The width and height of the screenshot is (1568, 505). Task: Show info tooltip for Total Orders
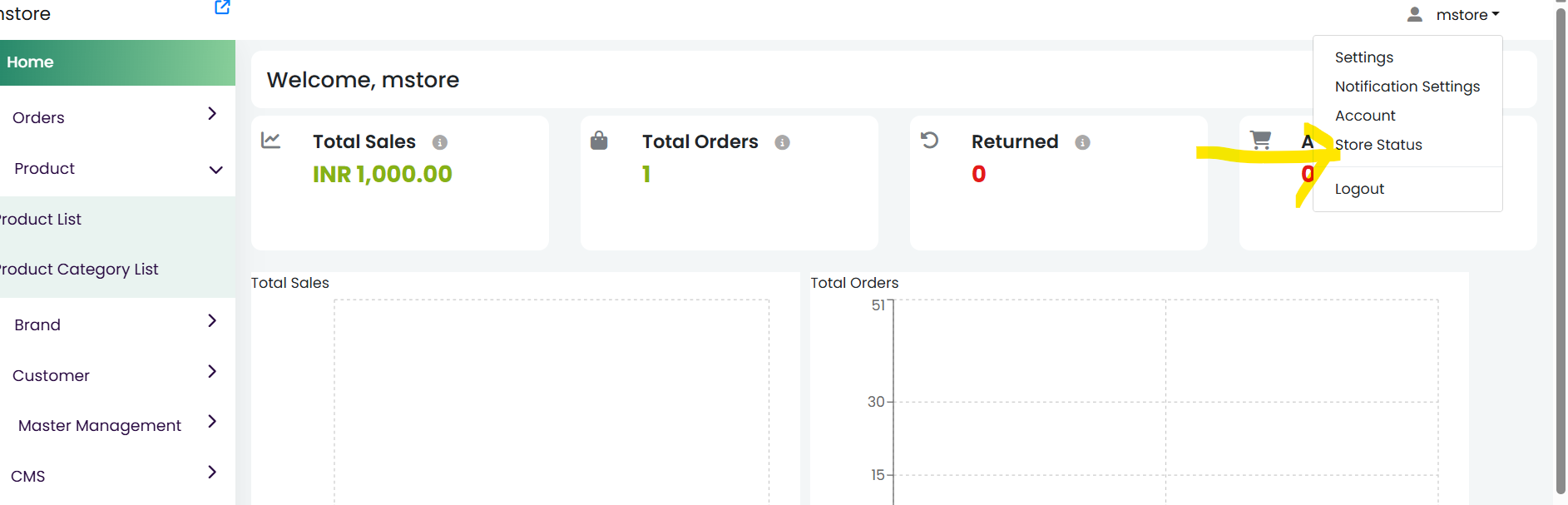tap(782, 142)
